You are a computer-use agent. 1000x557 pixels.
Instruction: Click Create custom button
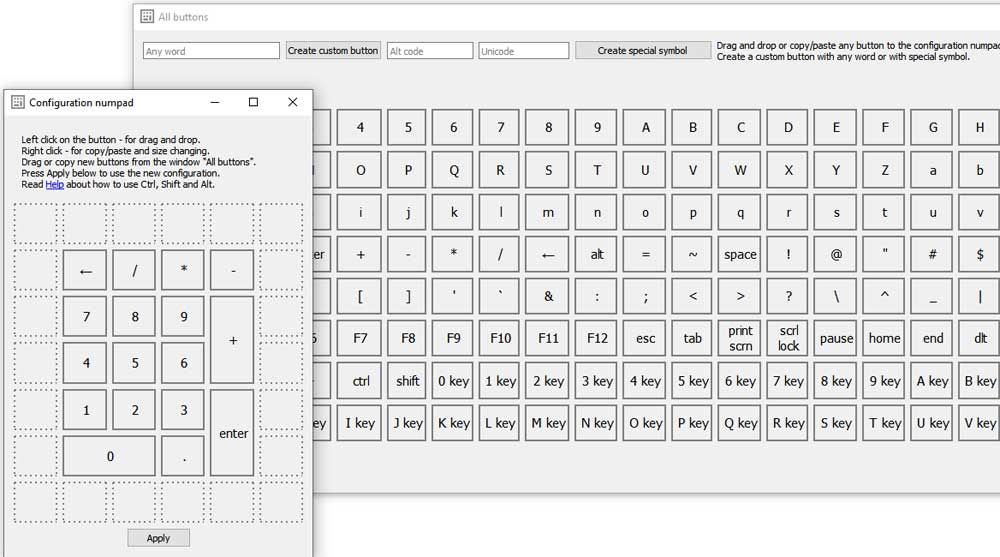pyautogui.click(x=332, y=50)
